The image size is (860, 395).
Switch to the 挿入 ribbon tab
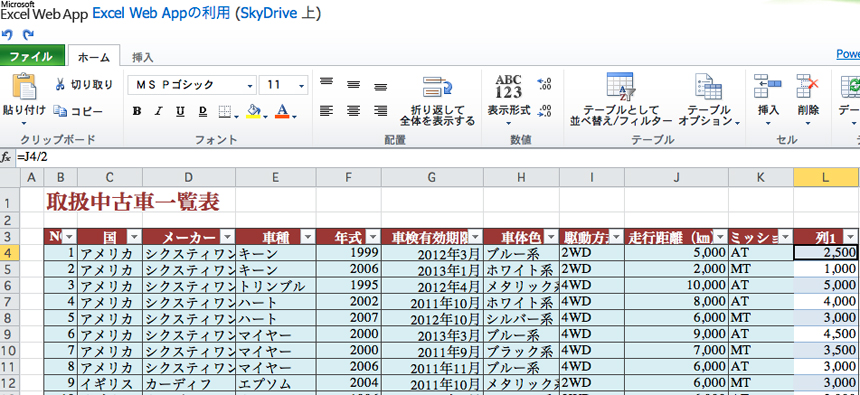click(143, 57)
